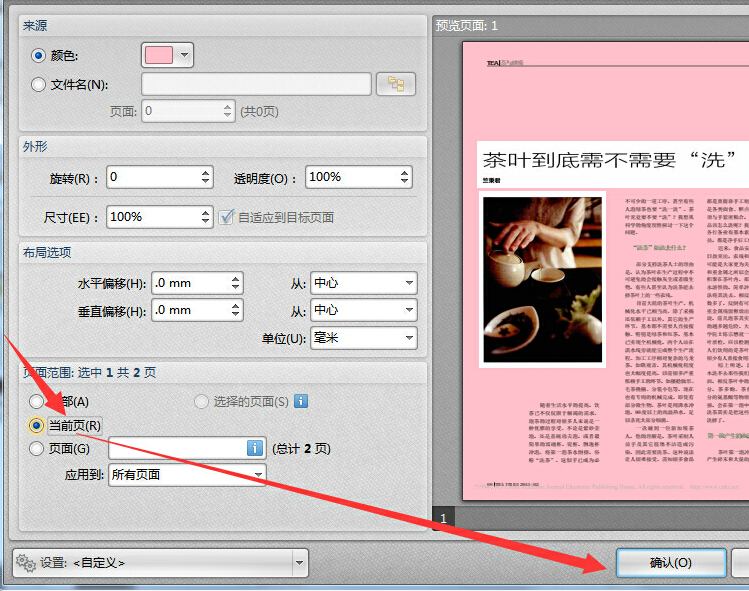Click the (总计 2 页) text
This screenshot has width=749, height=591.
301,449
